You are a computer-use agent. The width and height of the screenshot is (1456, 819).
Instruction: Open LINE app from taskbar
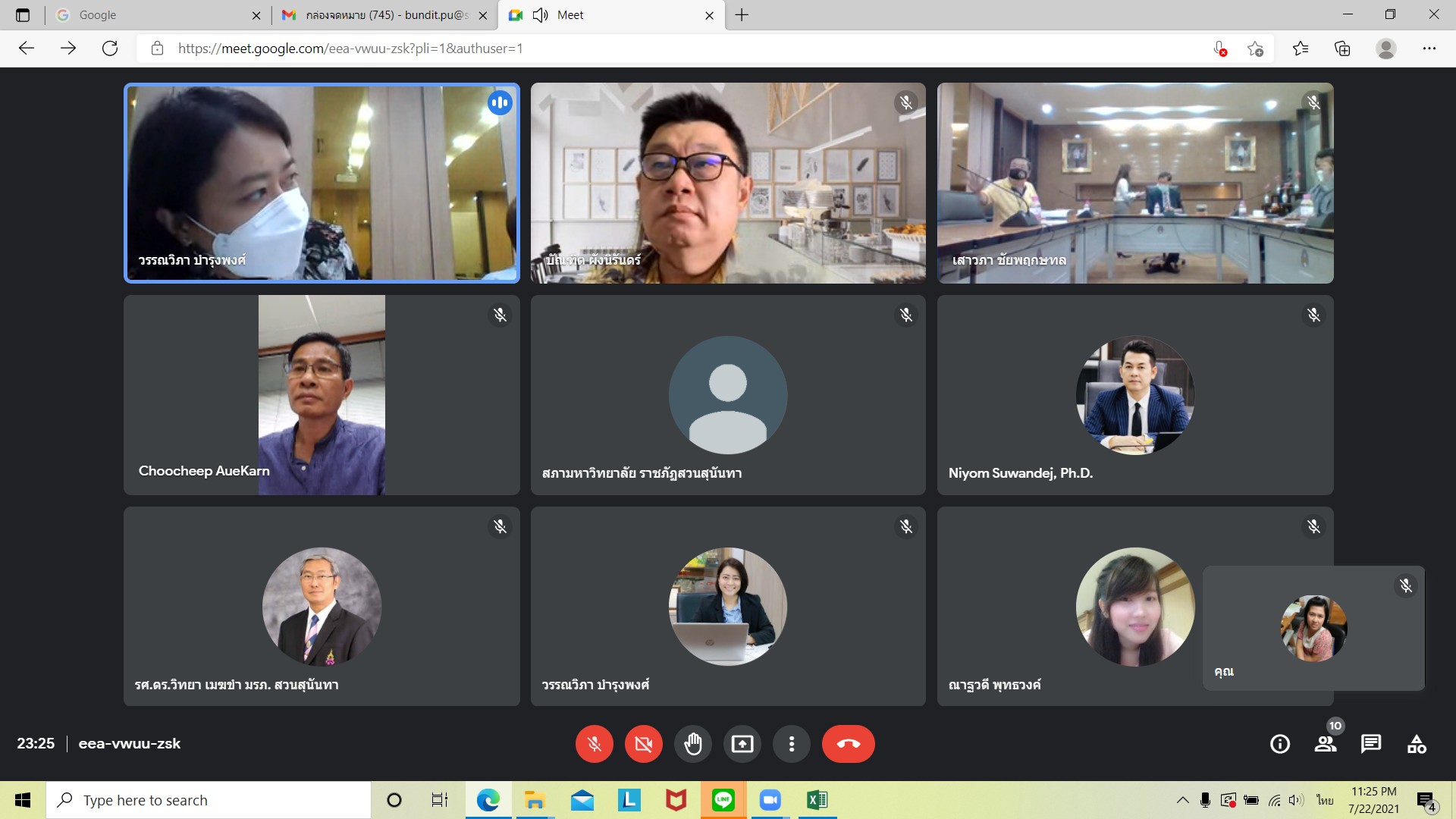pos(723,800)
